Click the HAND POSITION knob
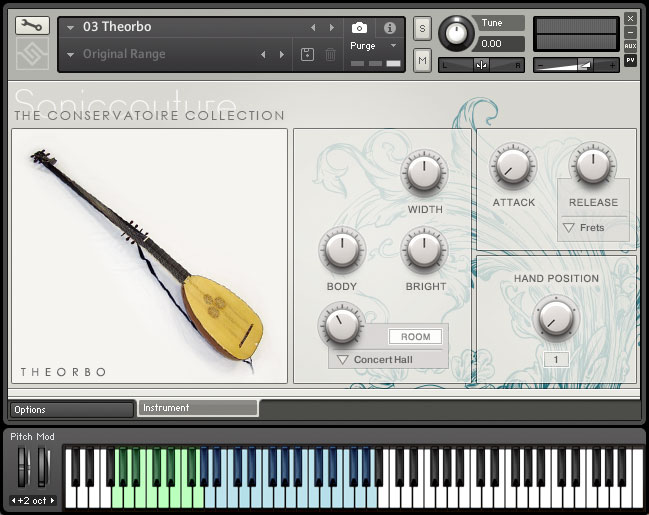 [x=556, y=319]
